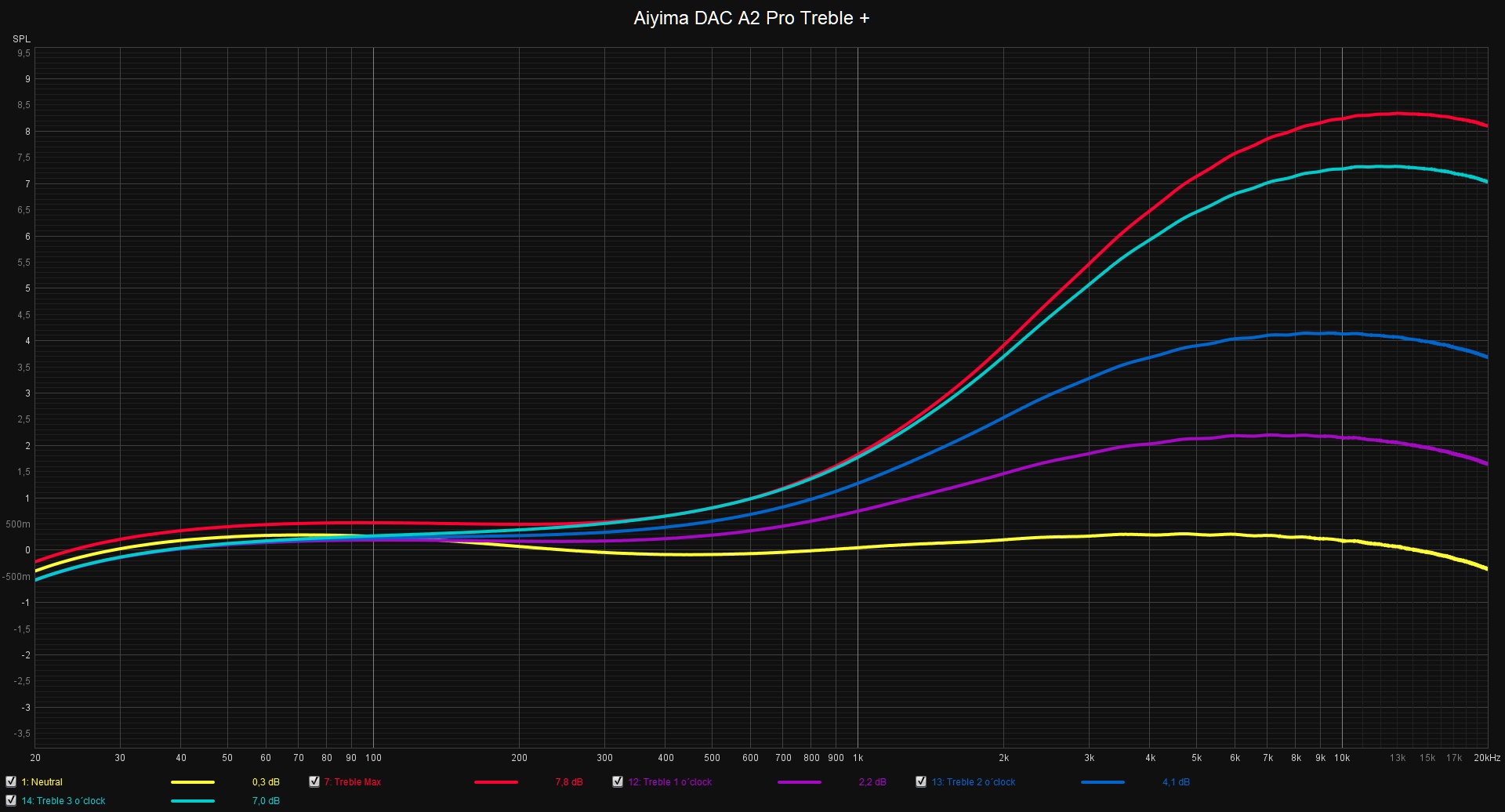Click the 7,8 dB Treble Max value
This screenshot has height=812, width=1505.
click(x=569, y=782)
